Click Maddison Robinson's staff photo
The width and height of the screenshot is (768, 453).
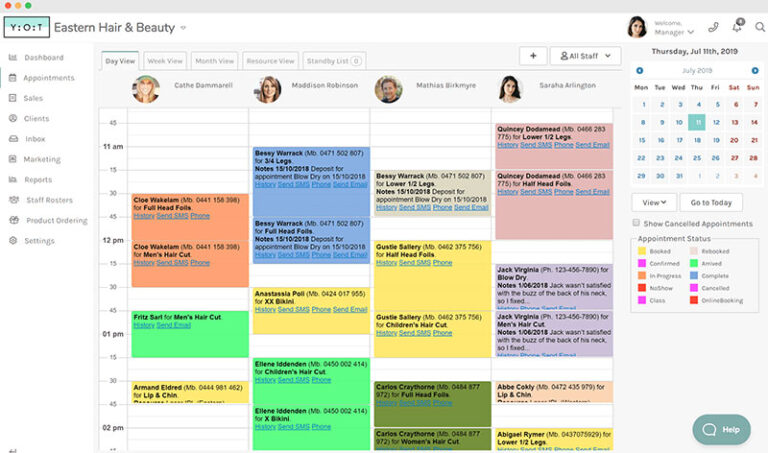click(x=267, y=89)
